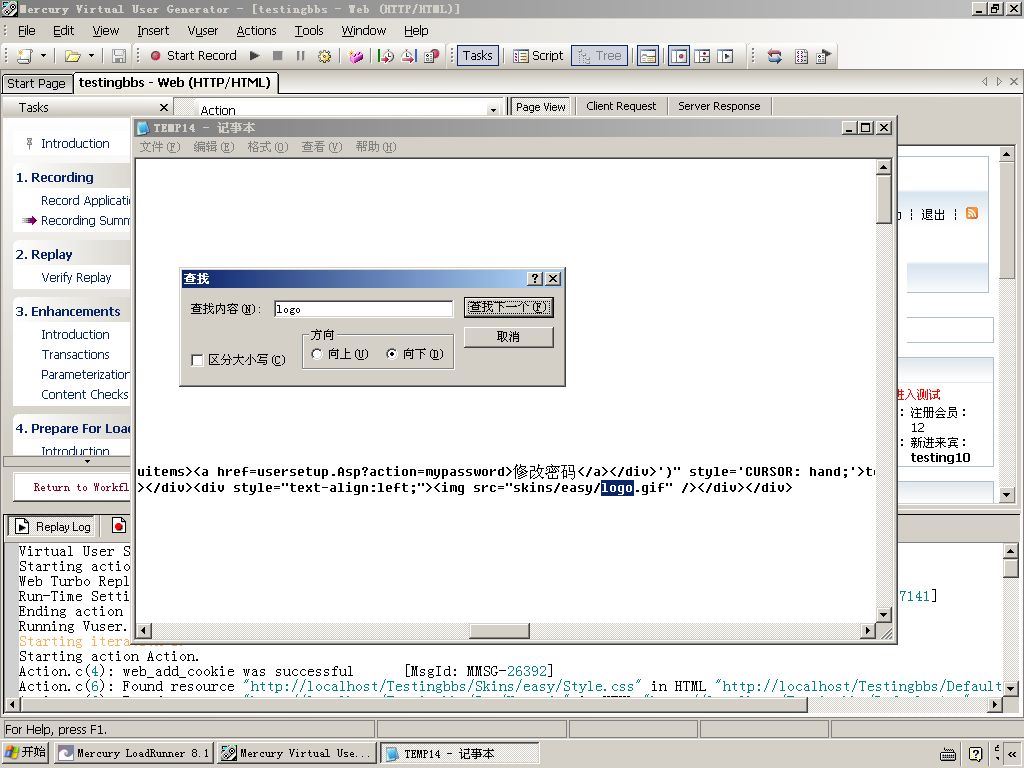Click the Start Transaction clock icon

385,56
